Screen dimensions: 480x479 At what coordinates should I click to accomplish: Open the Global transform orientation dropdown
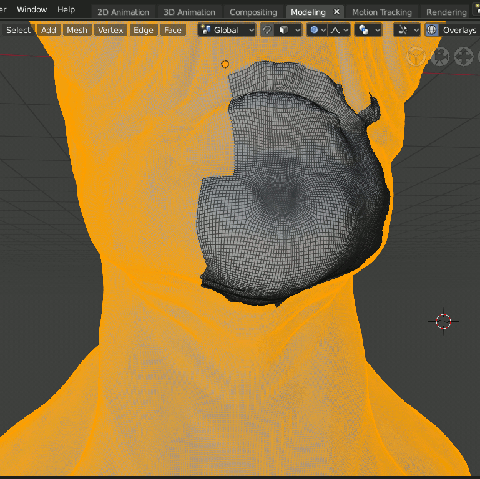click(227, 30)
